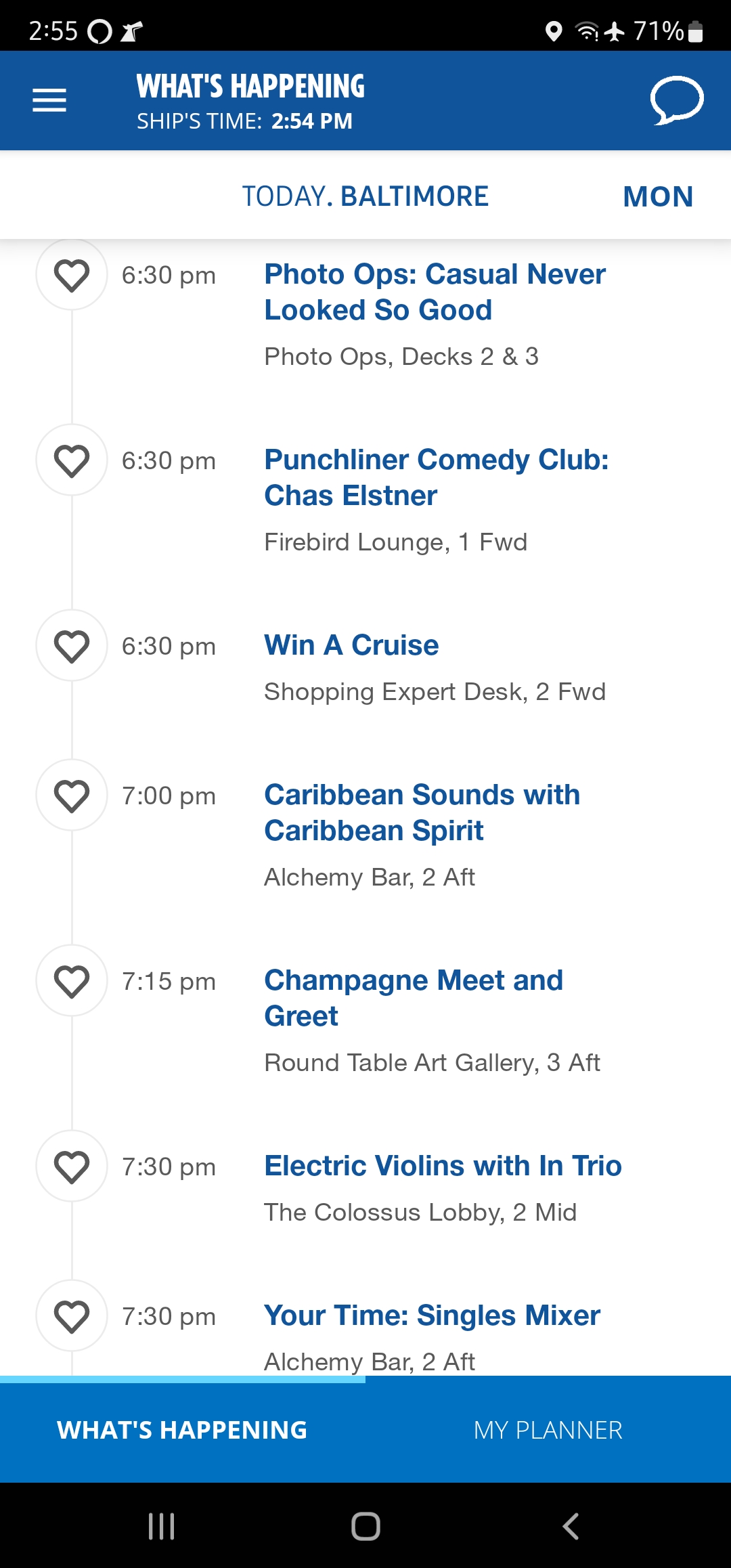731x1568 pixels.
Task: Tap the Today. Baltimore date header
Action: pyautogui.click(x=365, y=196)
